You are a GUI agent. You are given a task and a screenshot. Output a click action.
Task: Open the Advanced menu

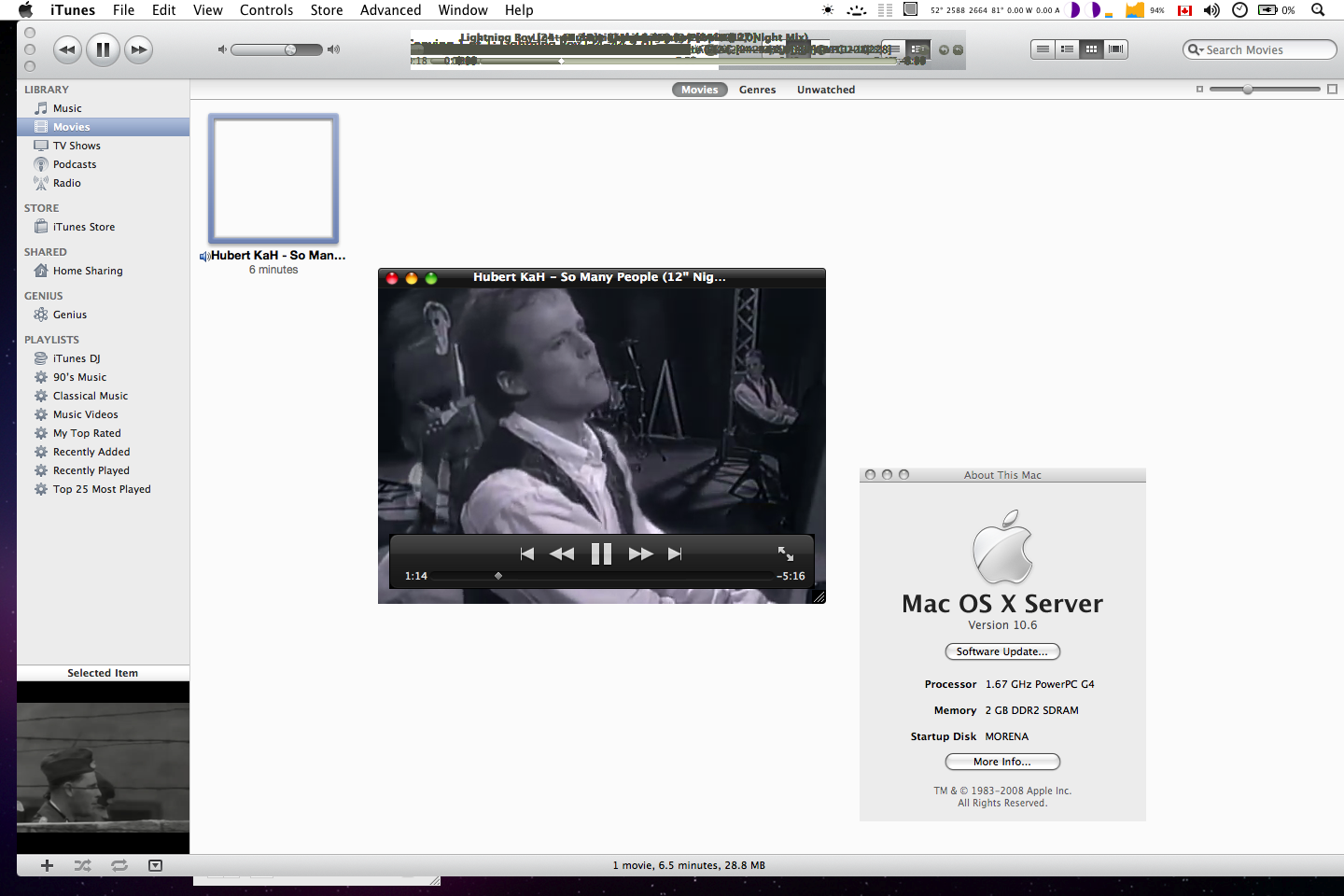point(391,10)
